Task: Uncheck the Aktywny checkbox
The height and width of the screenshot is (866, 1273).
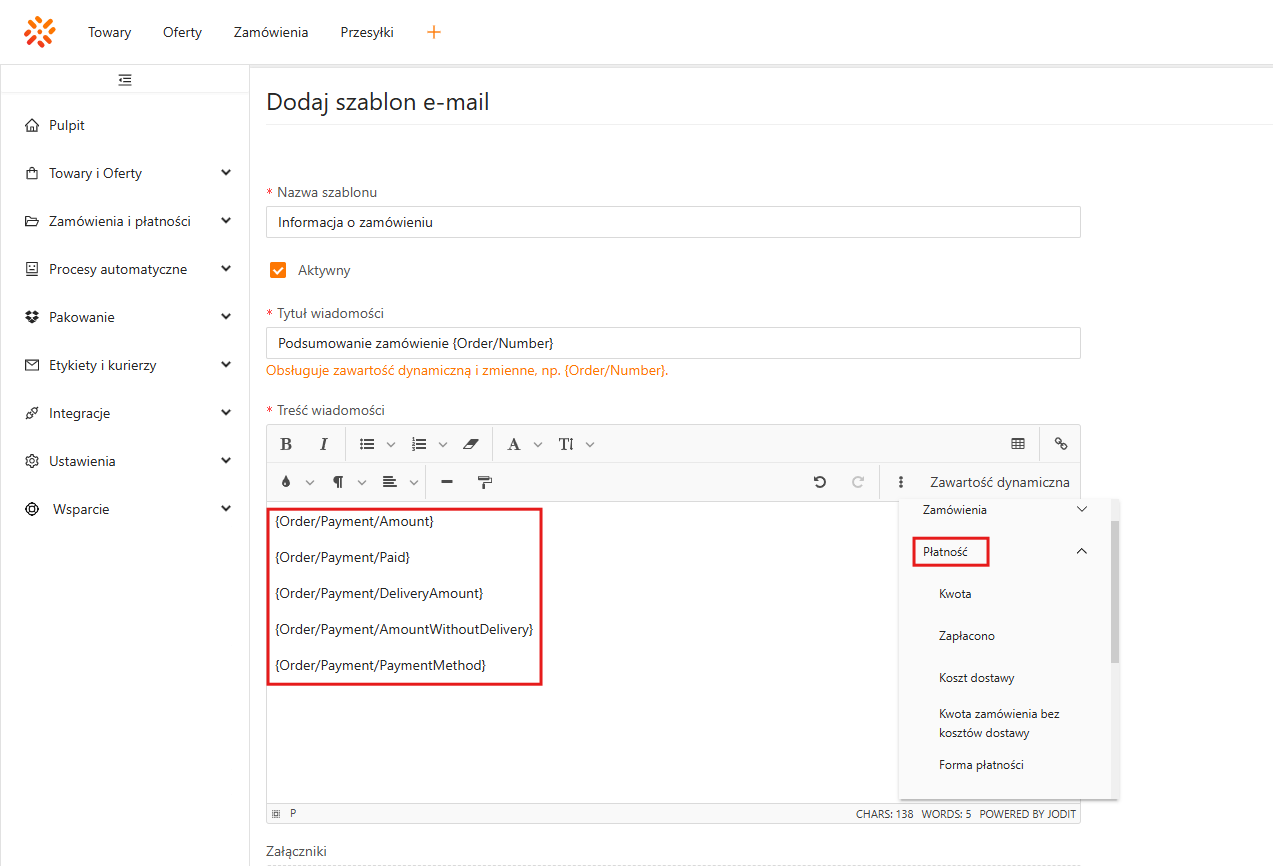Action: click(x=279, y=270)
